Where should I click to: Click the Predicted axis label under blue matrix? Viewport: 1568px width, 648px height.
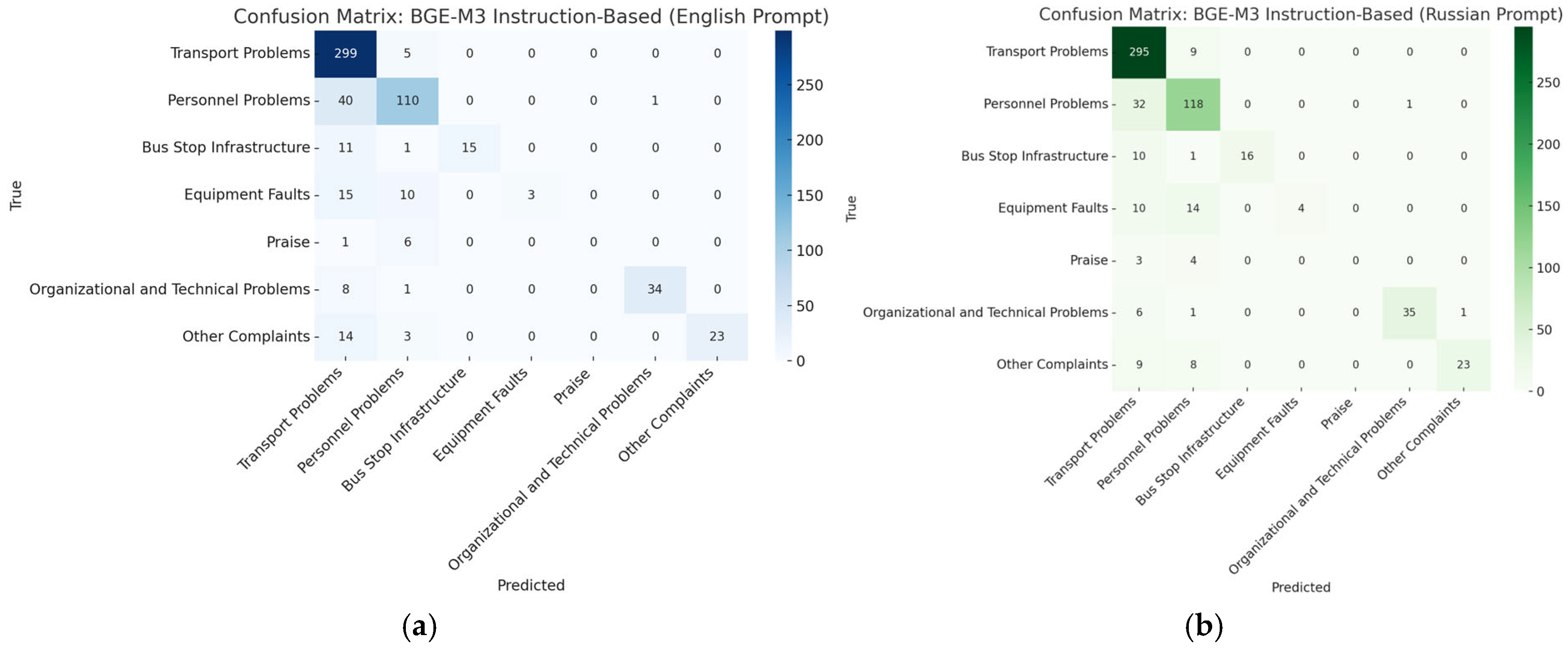(531, 585)
